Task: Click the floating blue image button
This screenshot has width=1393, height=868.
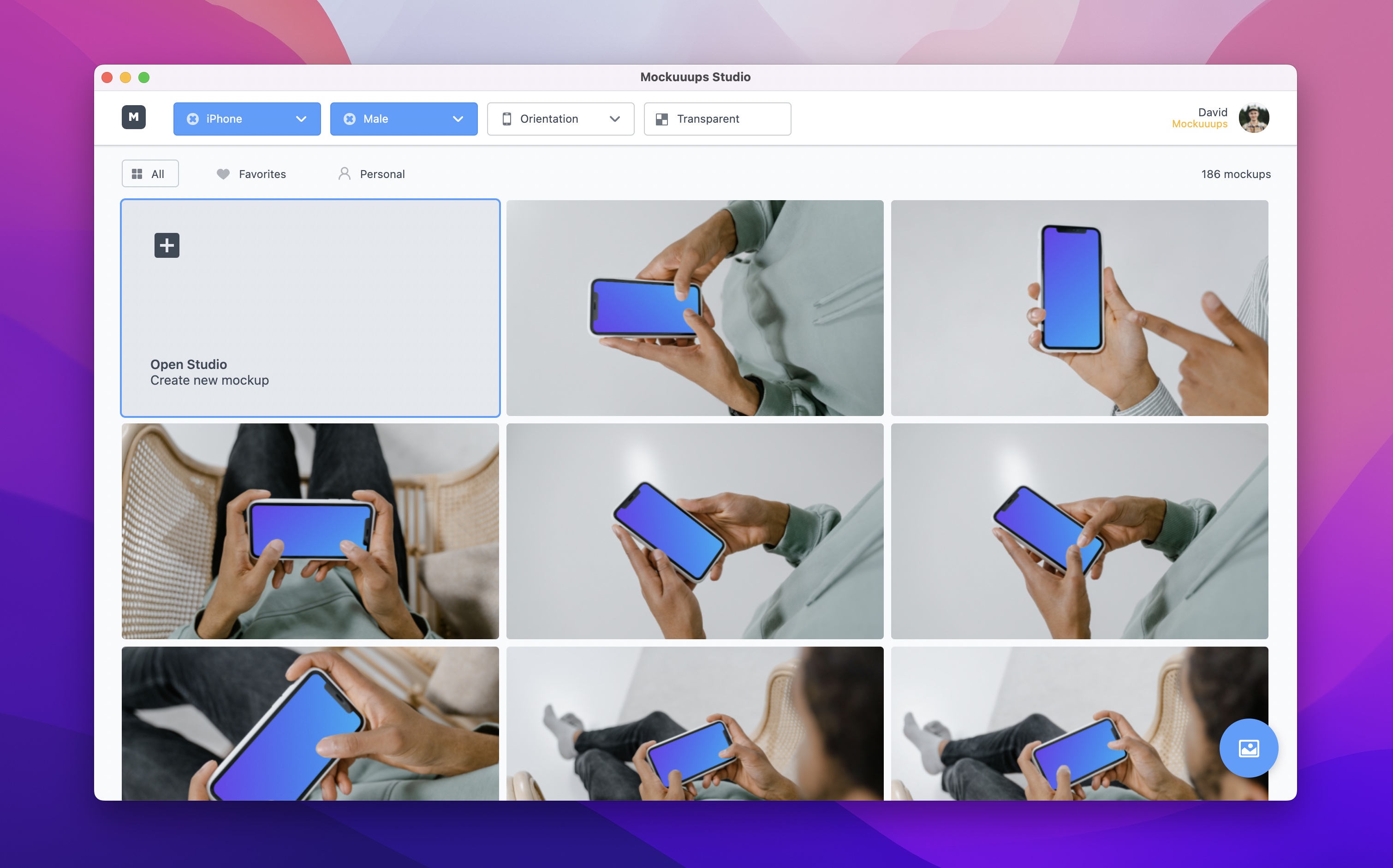Action: point(1248,748)
